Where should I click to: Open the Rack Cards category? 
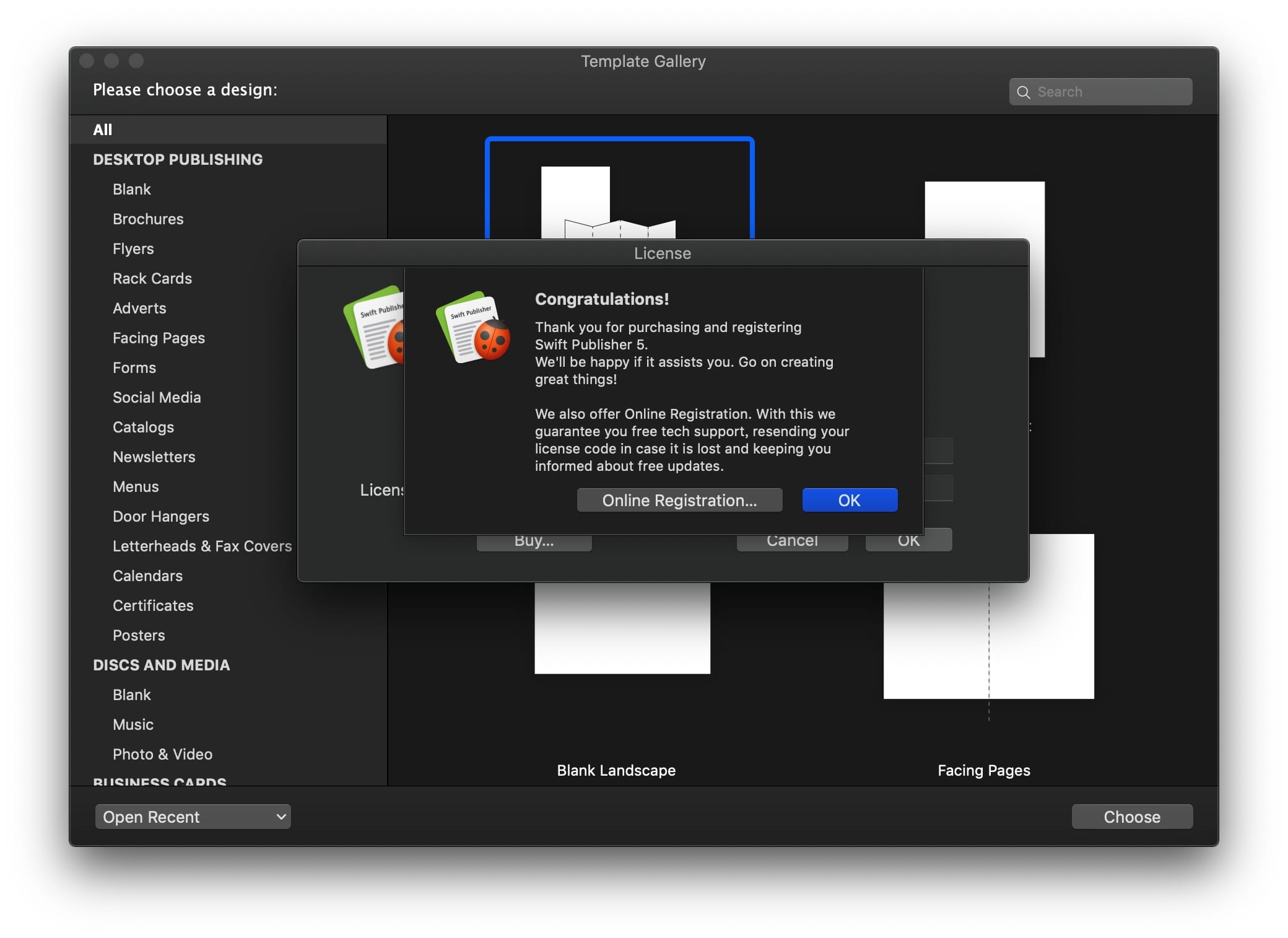click(152, 278)
